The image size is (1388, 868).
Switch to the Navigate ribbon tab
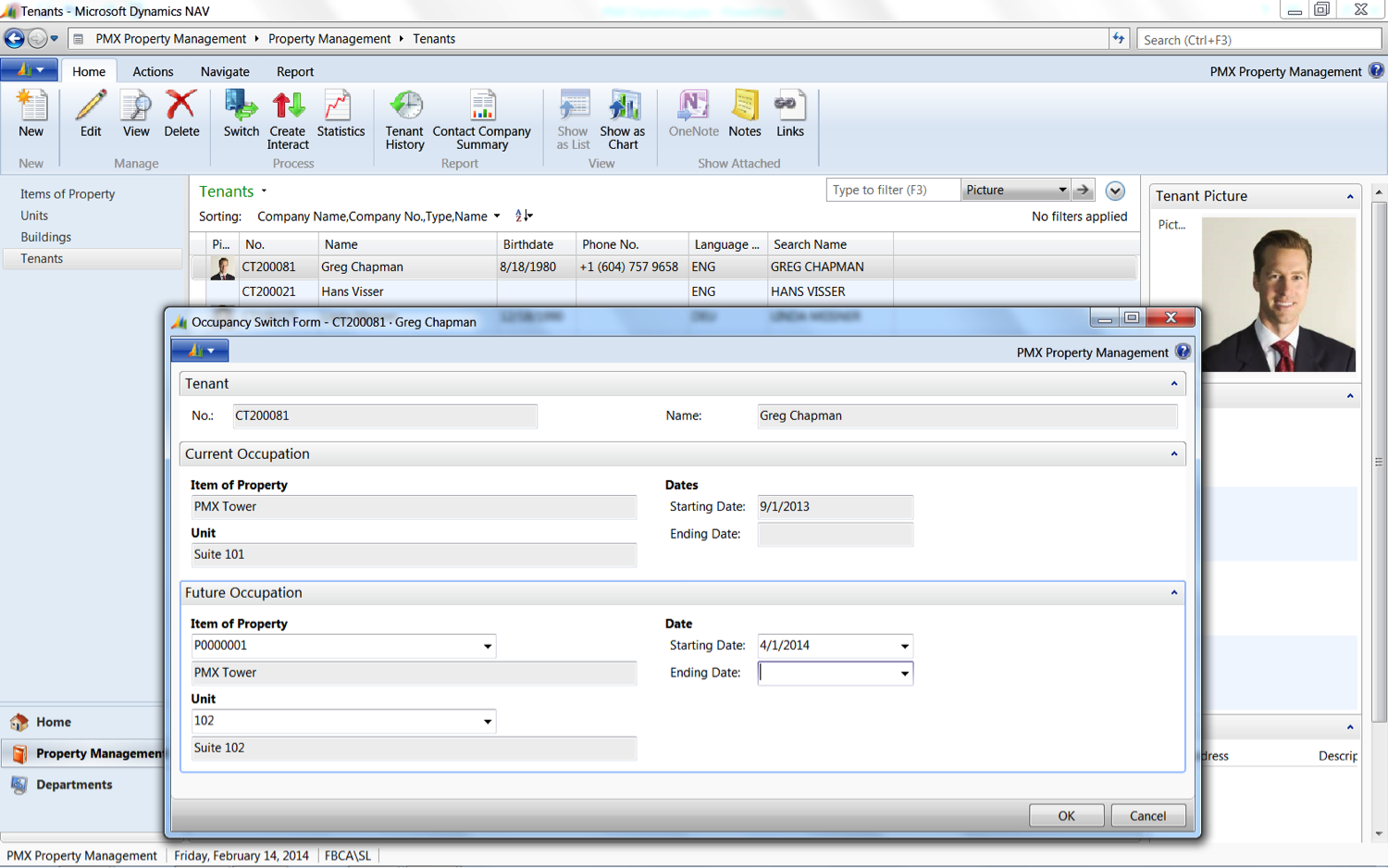click(x=225, y=71)
